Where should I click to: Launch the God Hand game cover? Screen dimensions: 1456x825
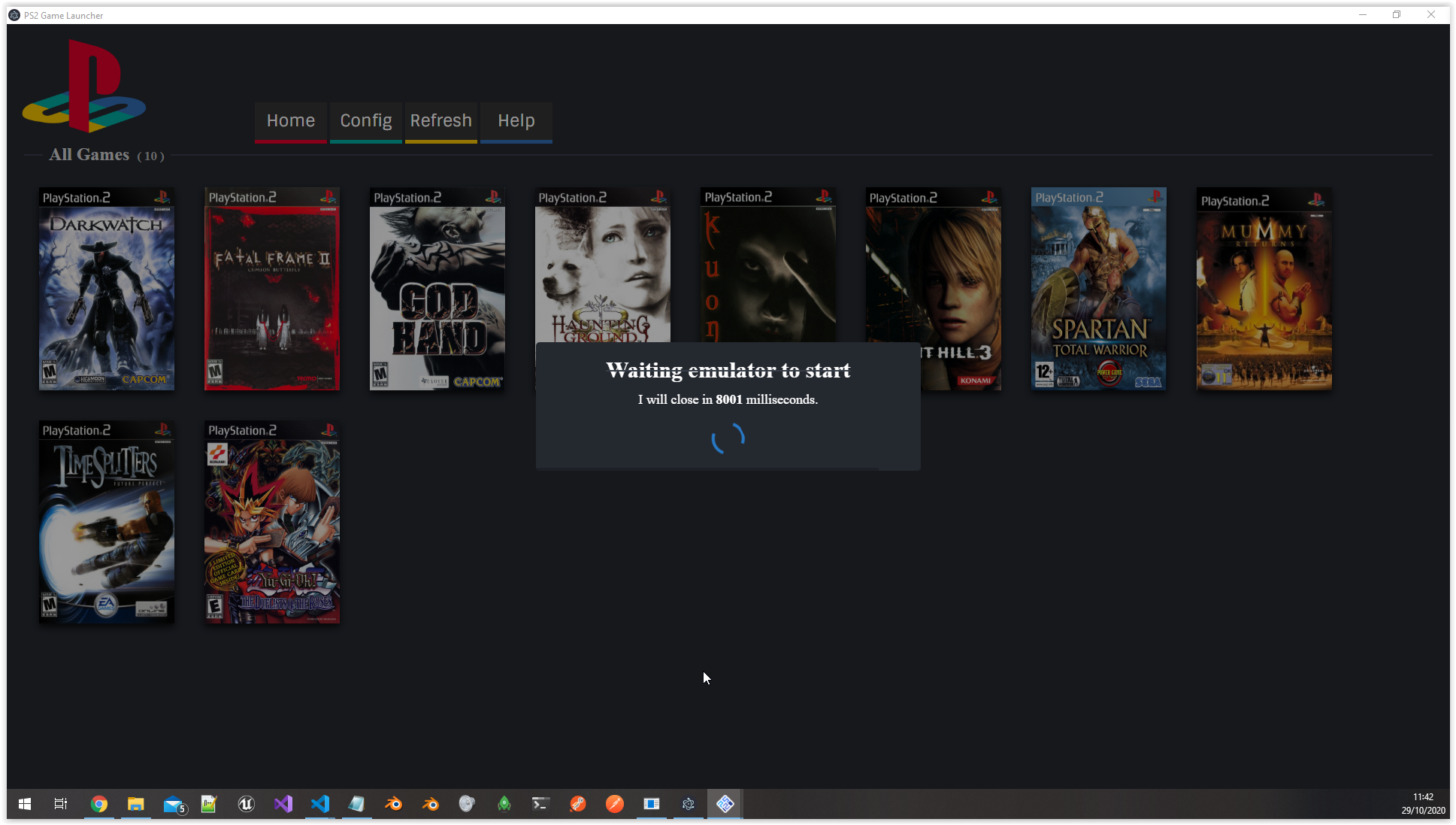(x=437, y=289)
